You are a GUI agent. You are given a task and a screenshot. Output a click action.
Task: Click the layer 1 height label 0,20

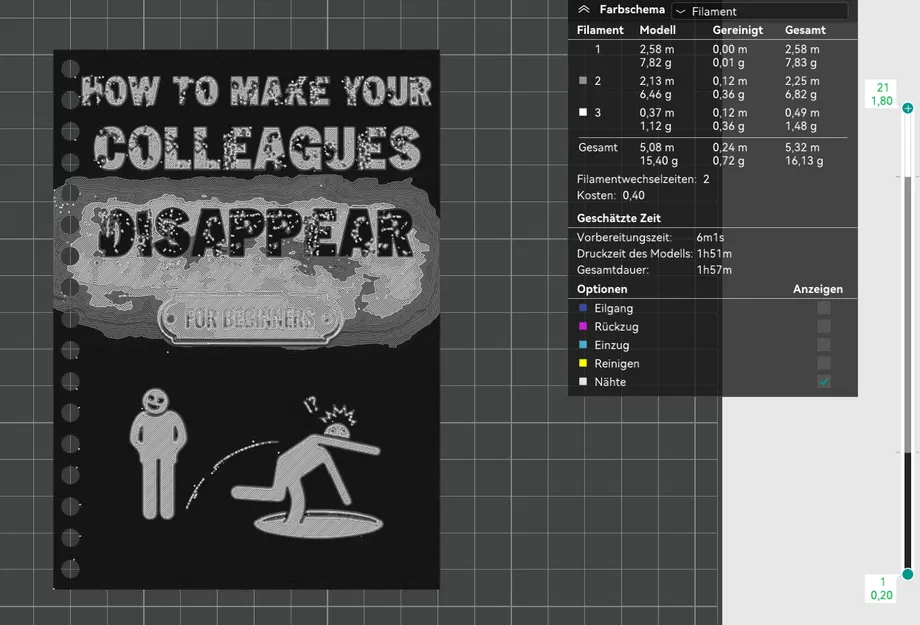point(881,595)
